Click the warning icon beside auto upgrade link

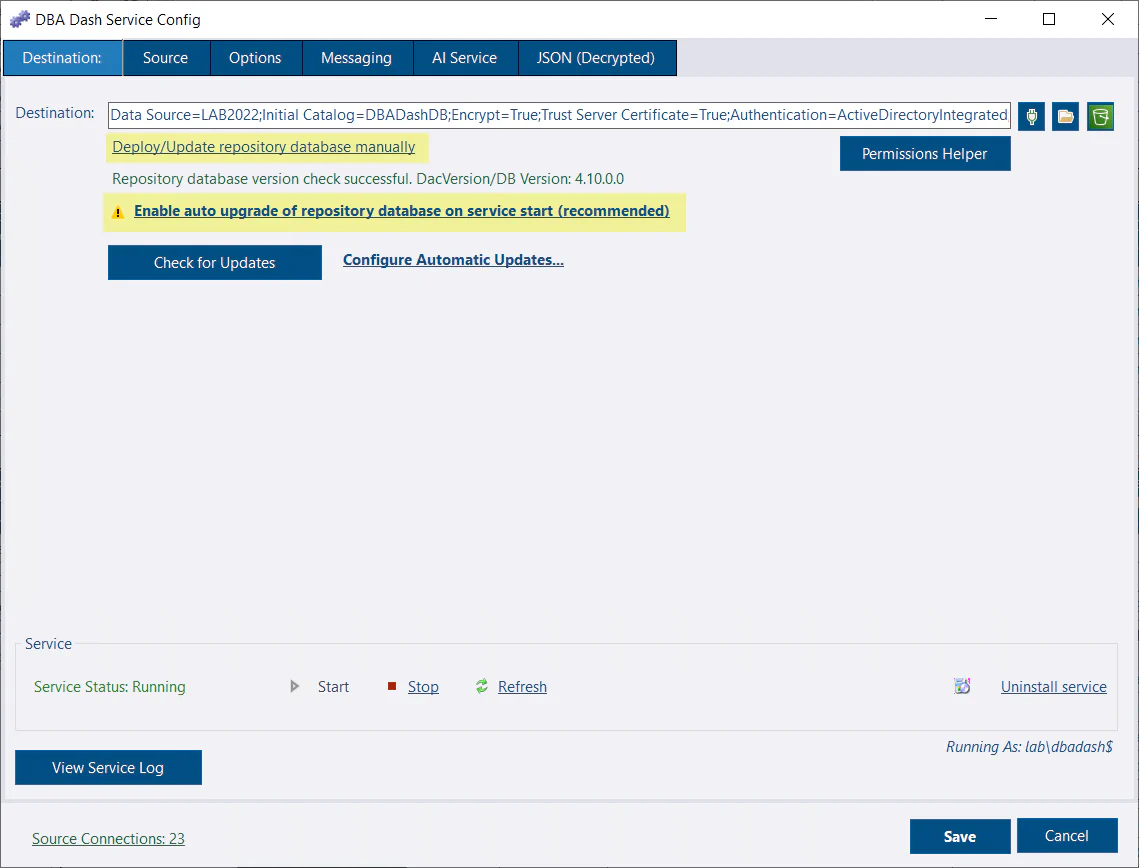click(x=118, y=212)
